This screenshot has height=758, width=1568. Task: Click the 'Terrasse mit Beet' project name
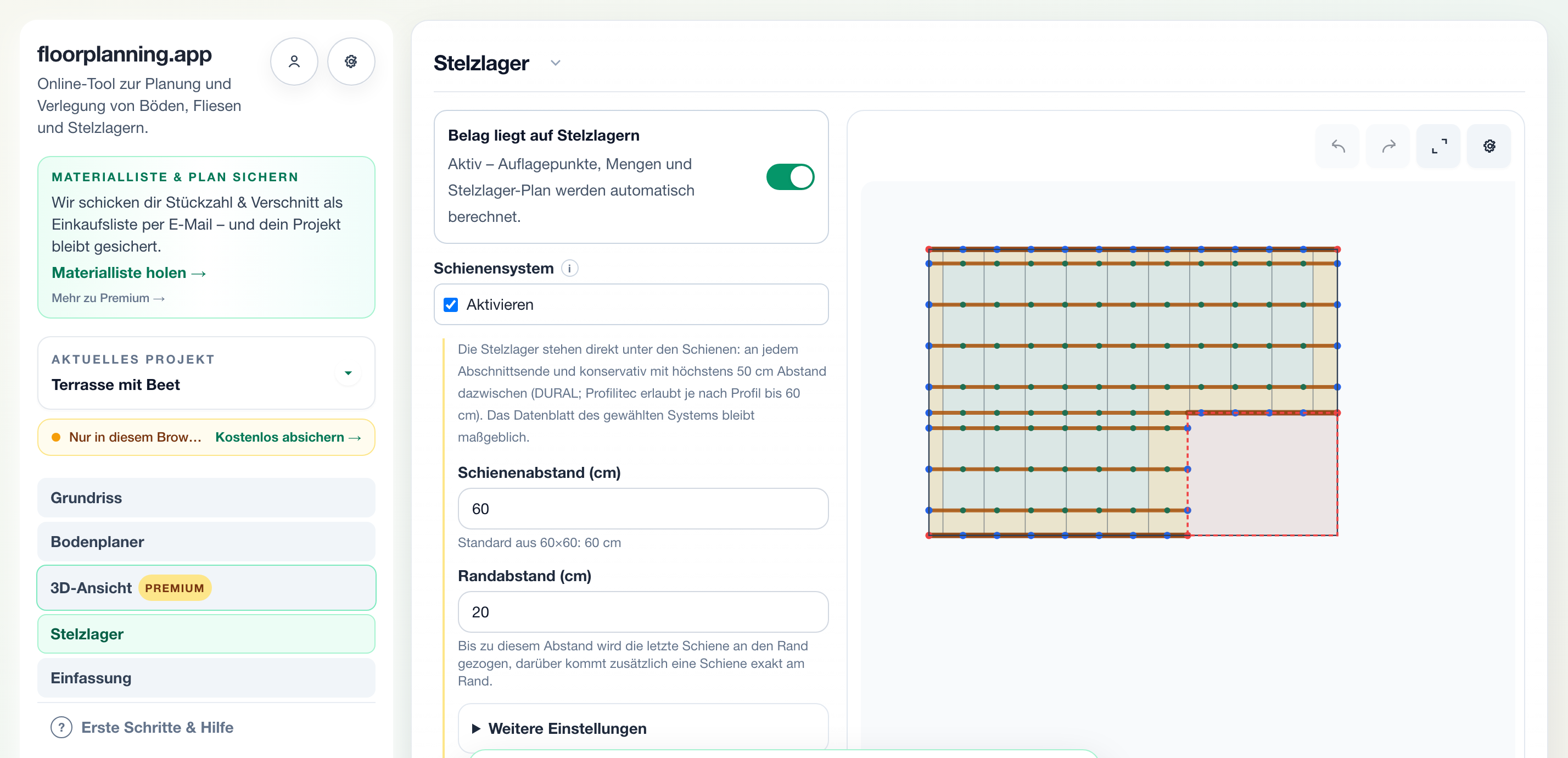click(116, 386)
